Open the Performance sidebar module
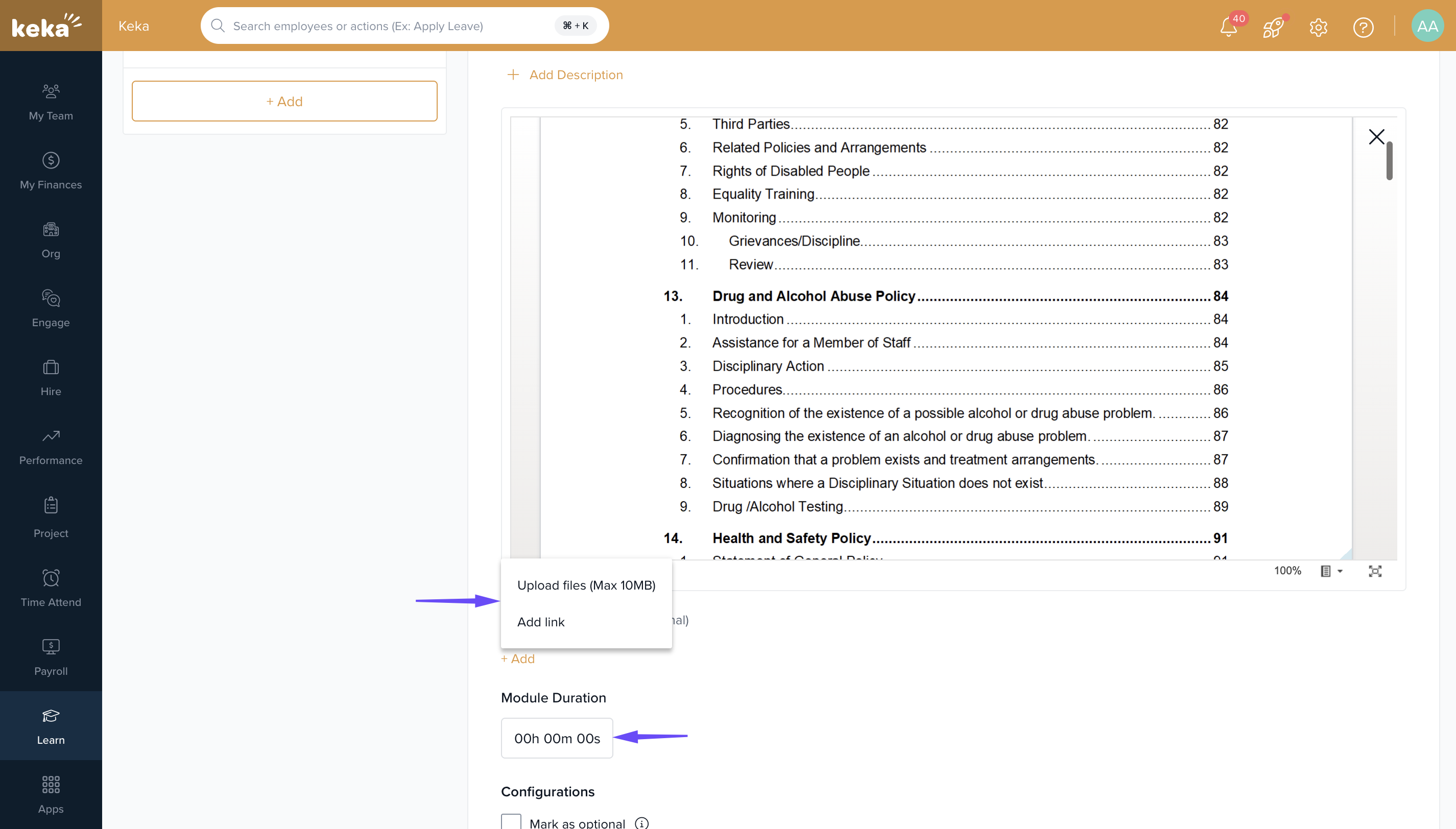 (x=51, y=446)
